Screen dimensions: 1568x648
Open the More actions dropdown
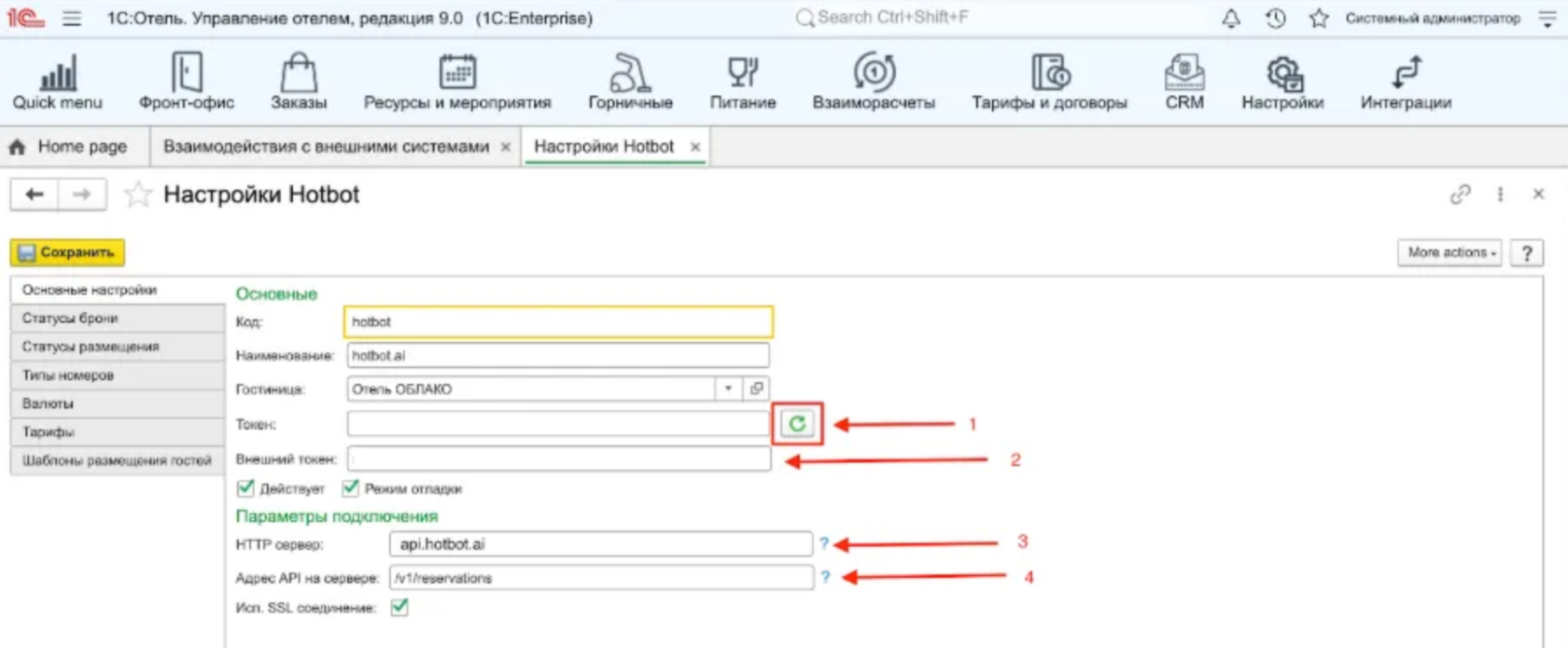(1449, 252)
